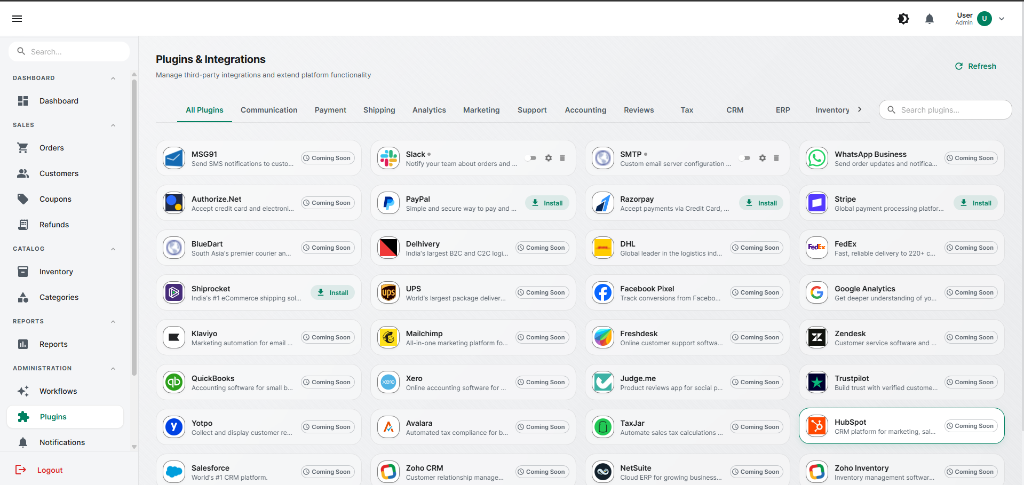
Task: Click the Refresh button
Action: pyautogui.click(x=976, y=66)
